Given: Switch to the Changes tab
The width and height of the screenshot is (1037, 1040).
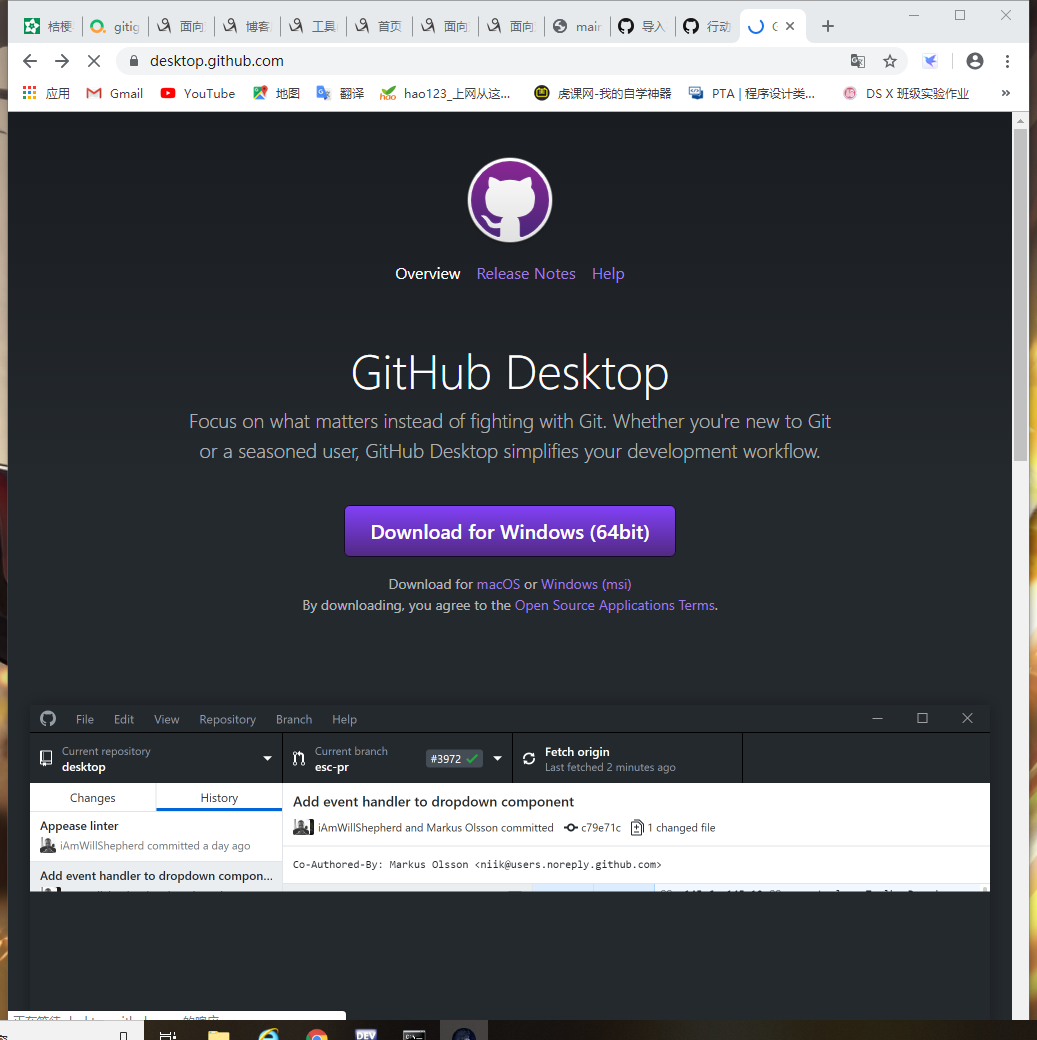Looking at the screenshot, I should (x=93, y=797).
